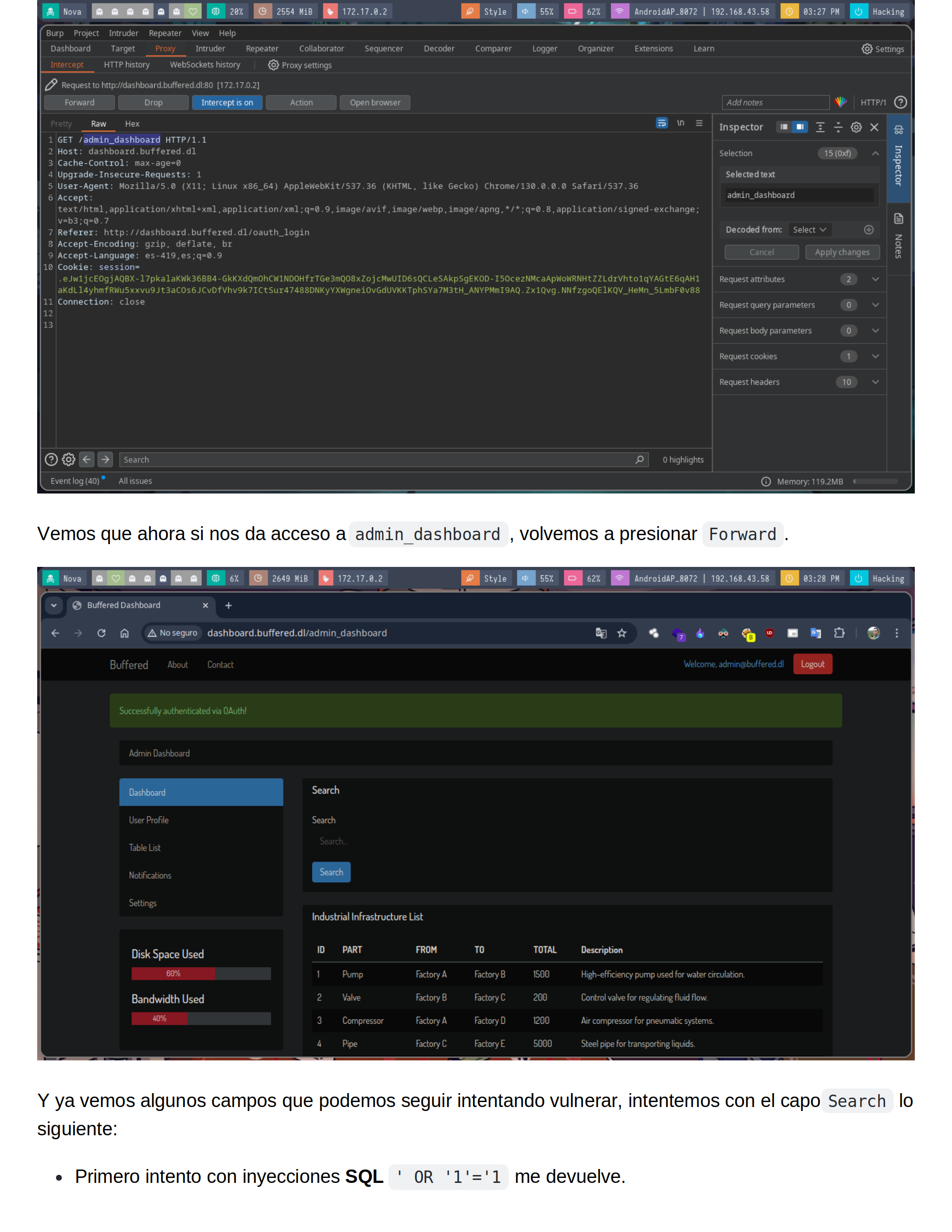Click the Chrome home button
This screenshot has height=1232, width=952.
[x=124, y=633]
